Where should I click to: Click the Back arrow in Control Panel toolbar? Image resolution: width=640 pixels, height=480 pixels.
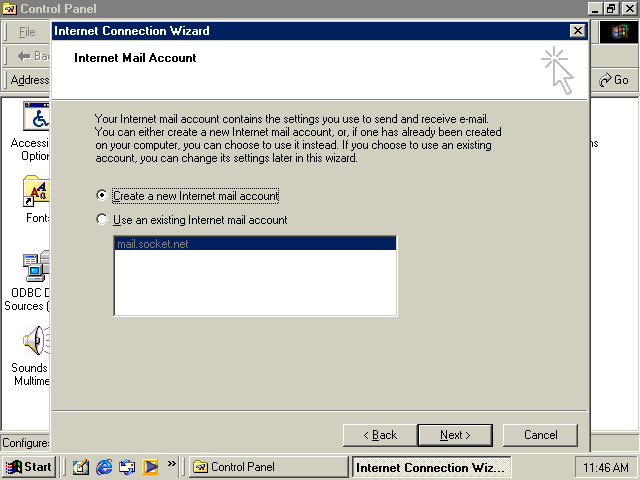pos(33,56)
